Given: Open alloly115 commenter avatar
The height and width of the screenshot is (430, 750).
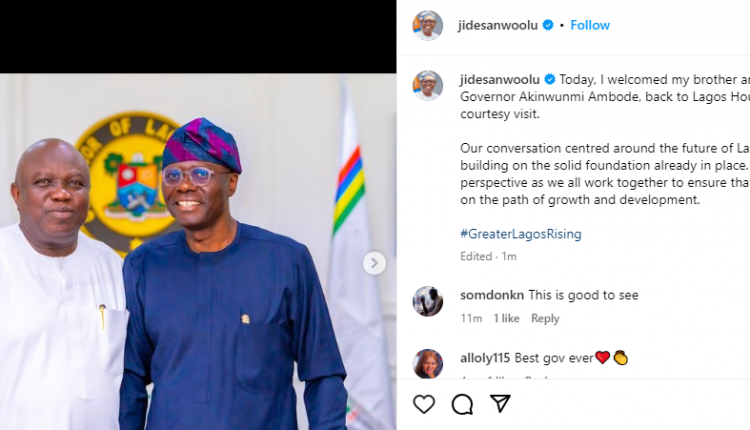Looking at the screenshot, I should [428, 363].
